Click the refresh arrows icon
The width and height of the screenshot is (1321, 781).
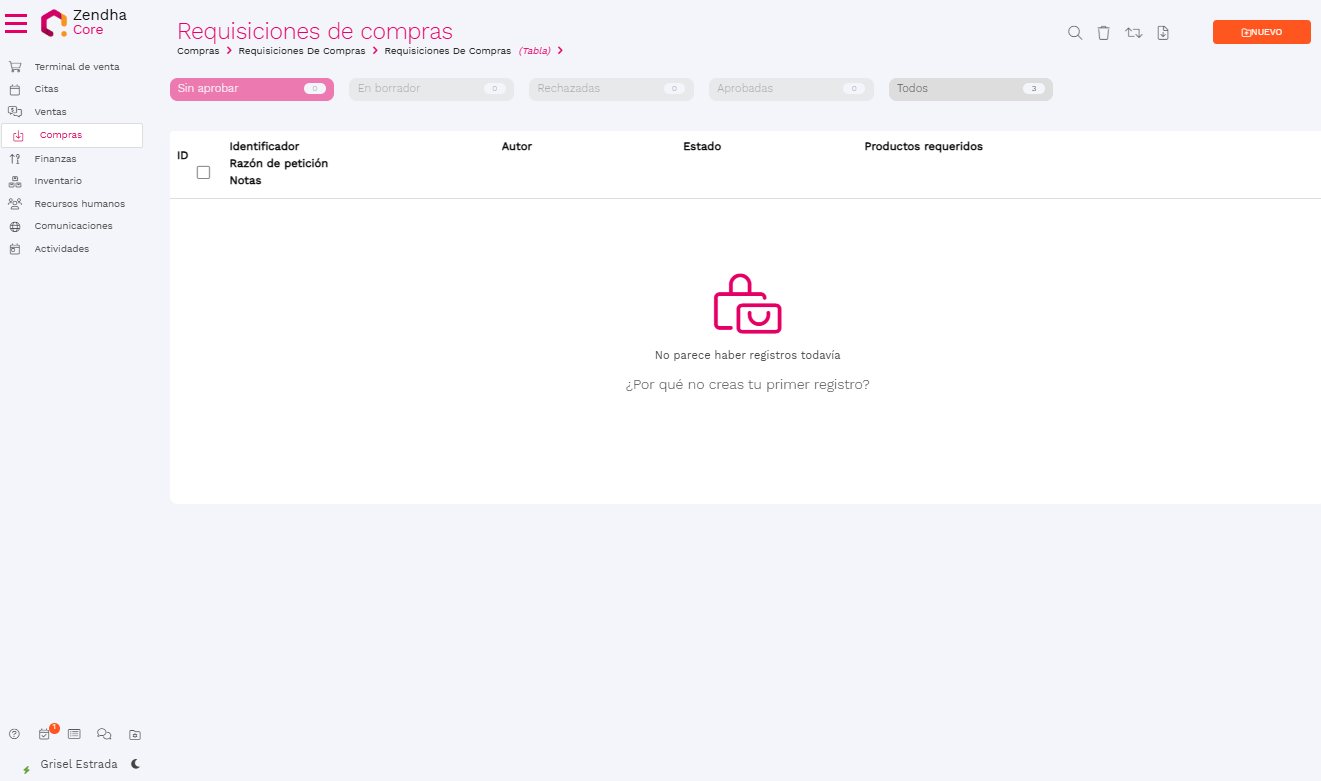pos(1133,33)
